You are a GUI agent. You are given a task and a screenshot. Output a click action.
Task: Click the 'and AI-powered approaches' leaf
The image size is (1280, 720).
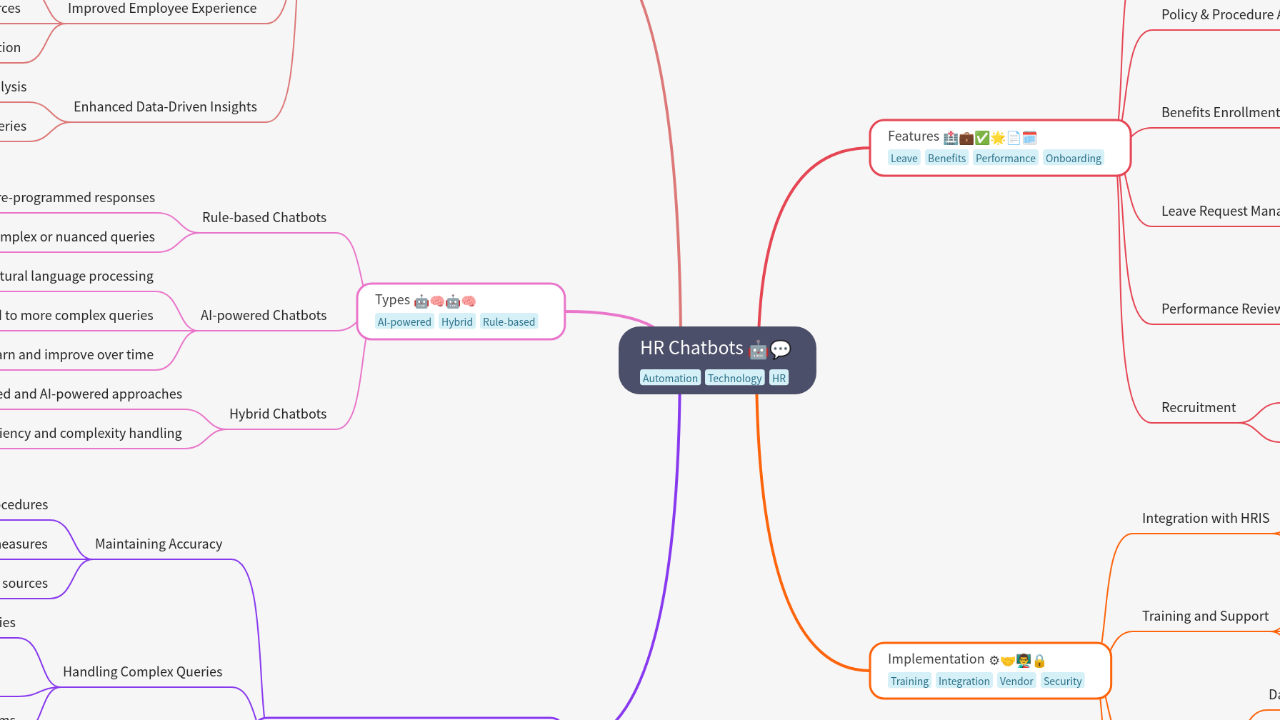tap(91, 394)
